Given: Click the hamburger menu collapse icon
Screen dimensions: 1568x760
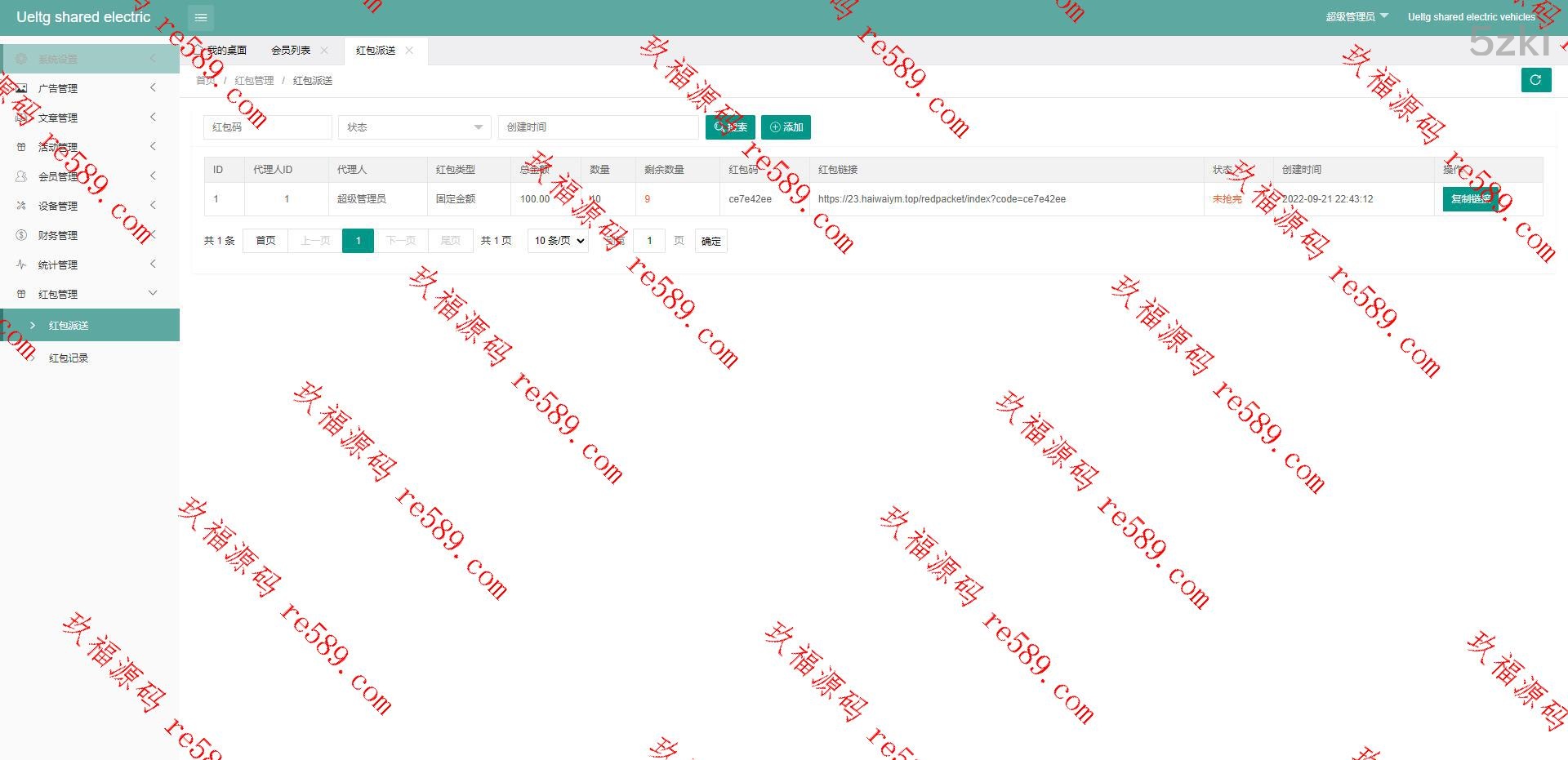Looking at the screenshot, I should tap(201, 17).
